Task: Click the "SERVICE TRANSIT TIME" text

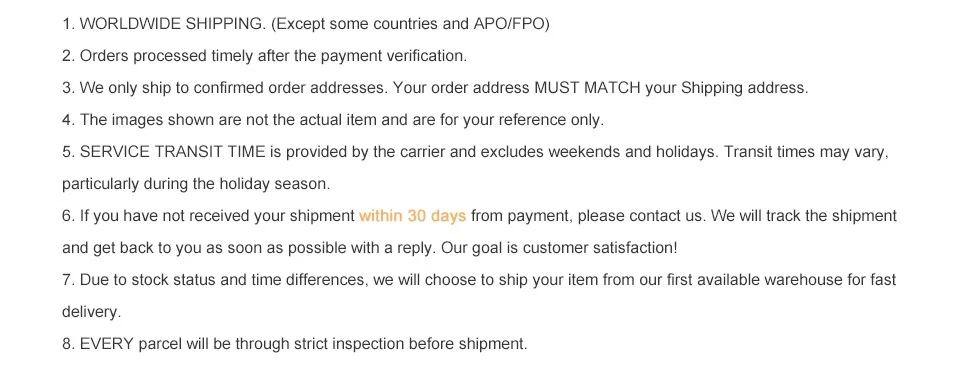Action: (x=172, y=152)
